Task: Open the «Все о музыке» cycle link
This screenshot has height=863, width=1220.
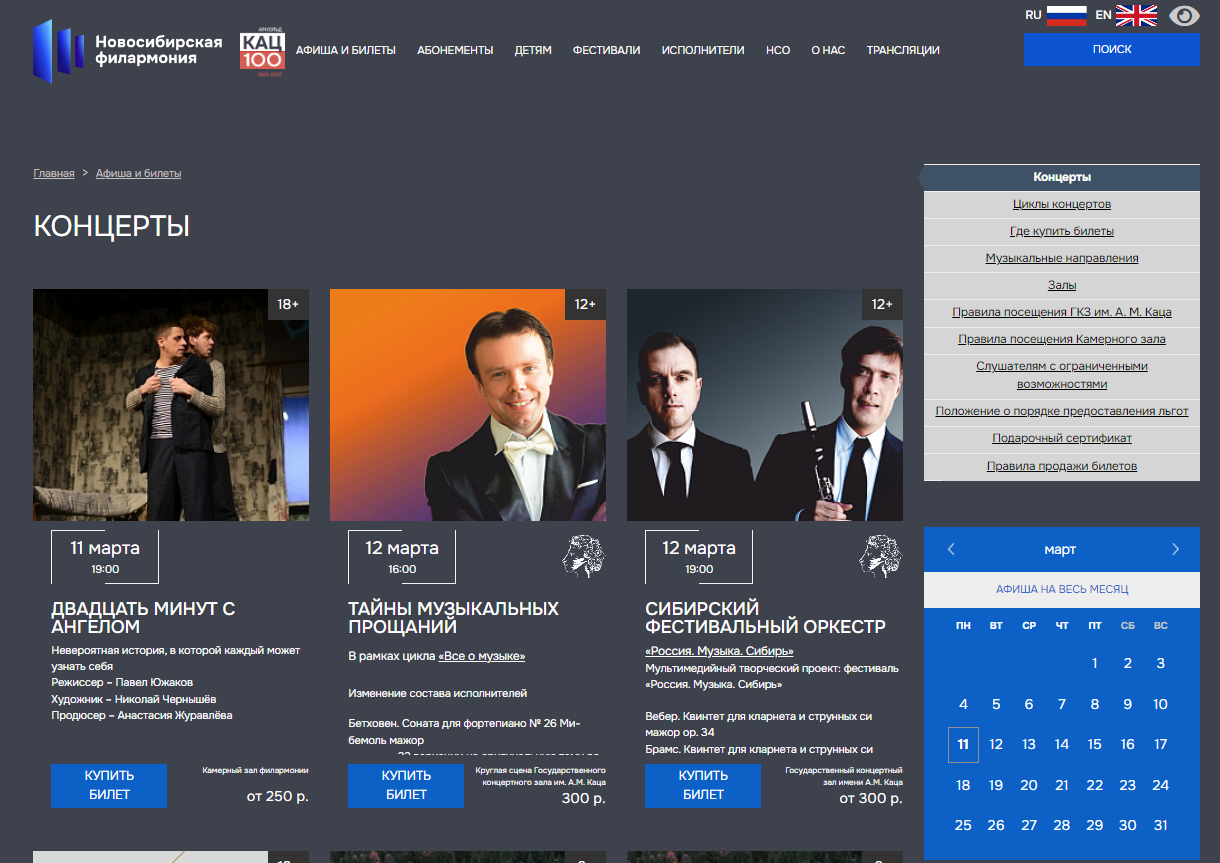Action: point(481,656)
